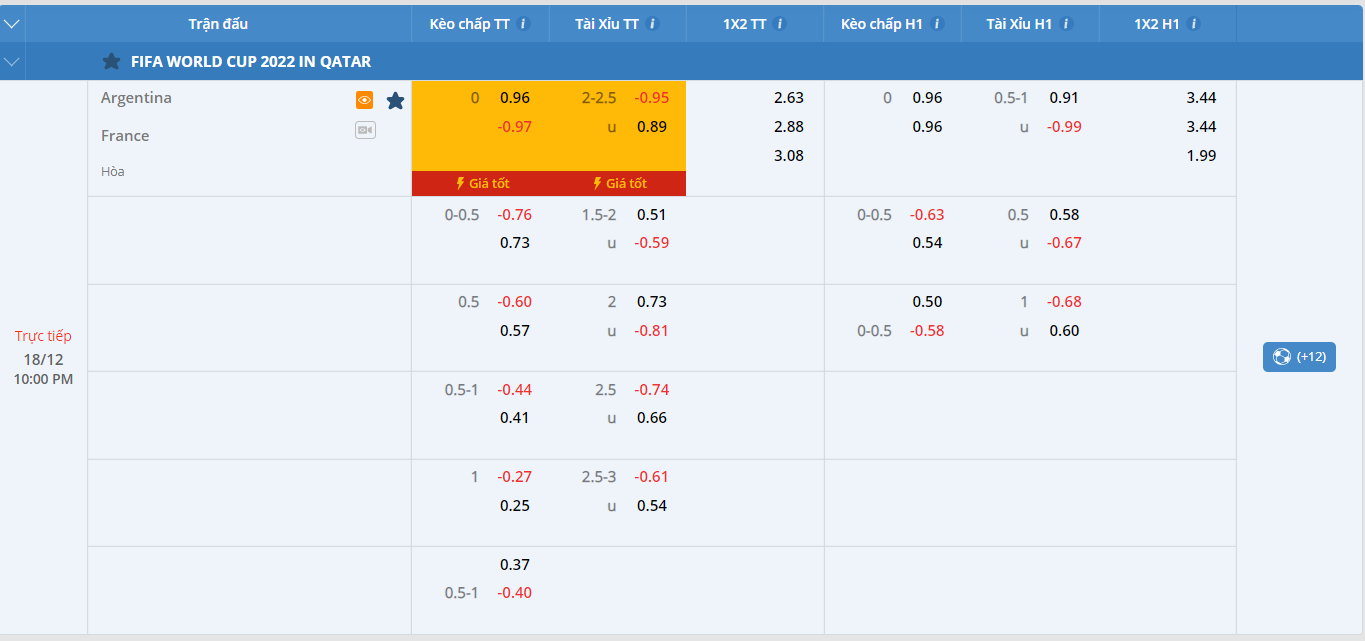1365x641 pixels.
Task: Click the Tài Xỉu H1 column header label
Action: pyautogui.click(x=1020, y=24)
